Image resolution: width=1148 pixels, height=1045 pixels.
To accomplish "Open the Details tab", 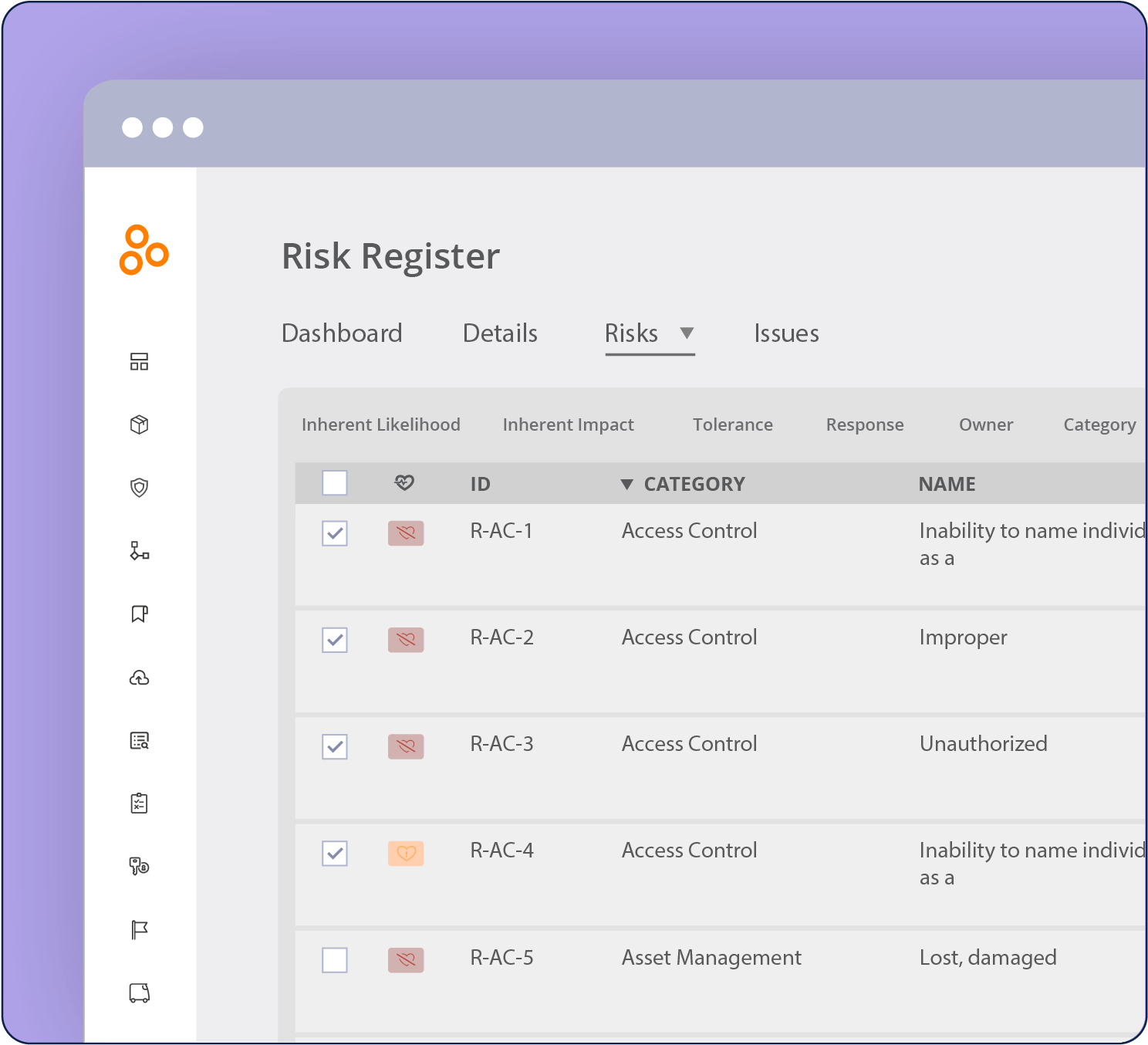I will 500,333.
